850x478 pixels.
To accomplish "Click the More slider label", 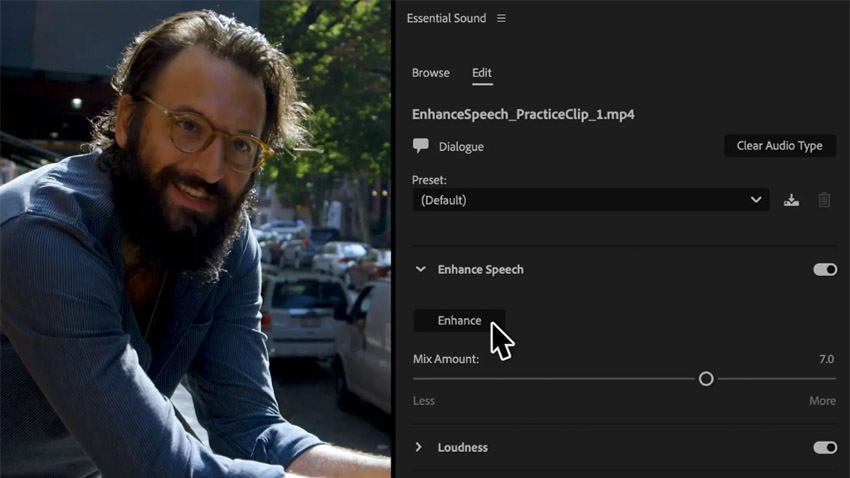I will click(822, 401).
